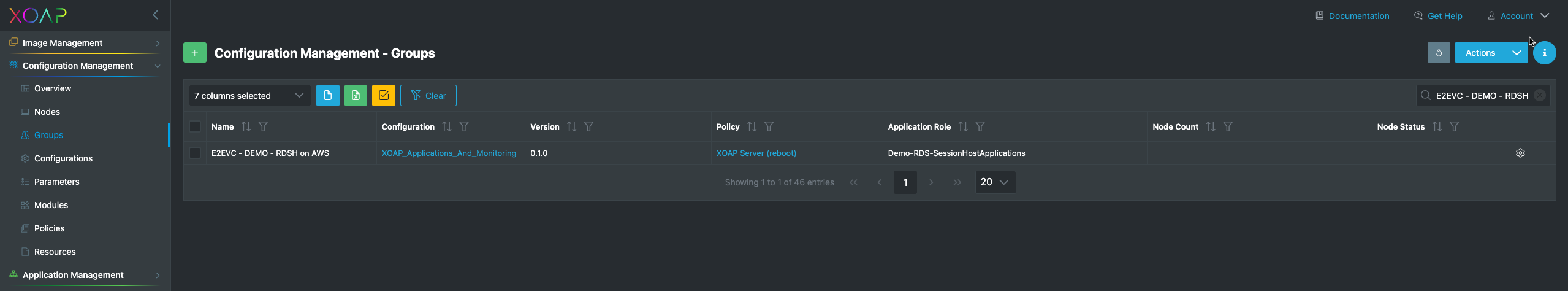The image size is (1568, 291).
Task: Go to Nodes in sidebar
Action: coord(47,112)
